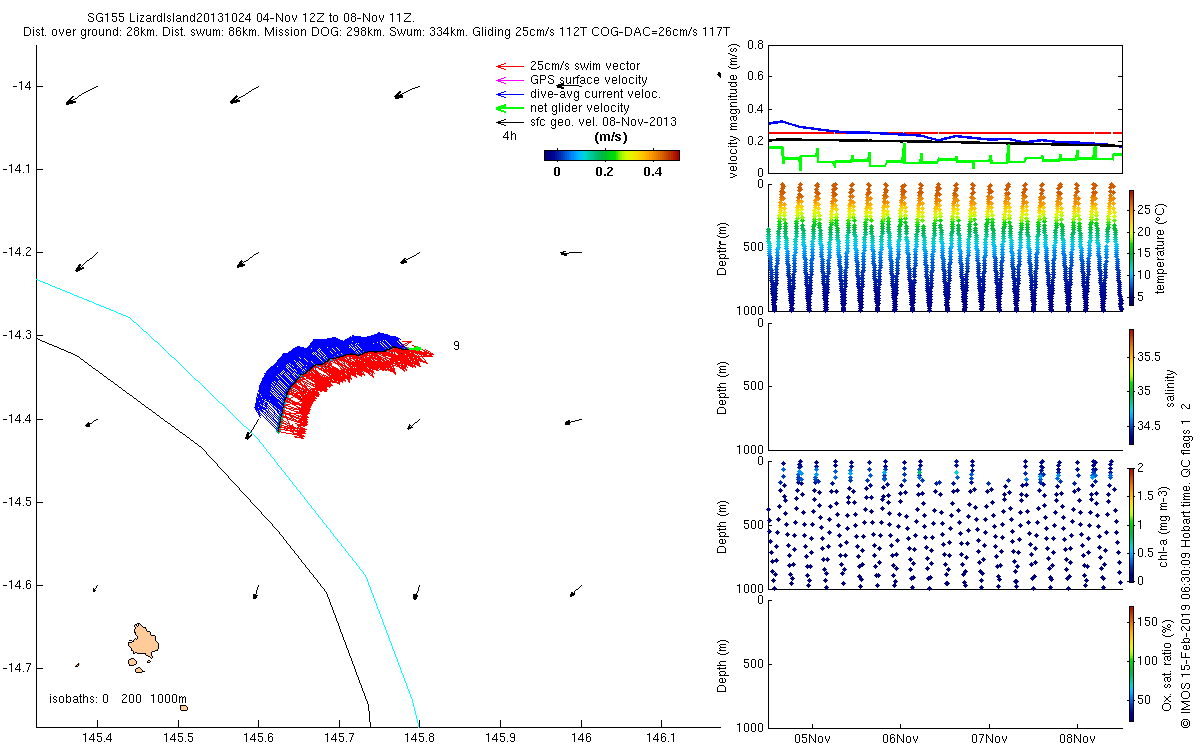Click the '150' oxygen colorbar tick
The height and width of the screenshot is (750, 1200).
1147,622
